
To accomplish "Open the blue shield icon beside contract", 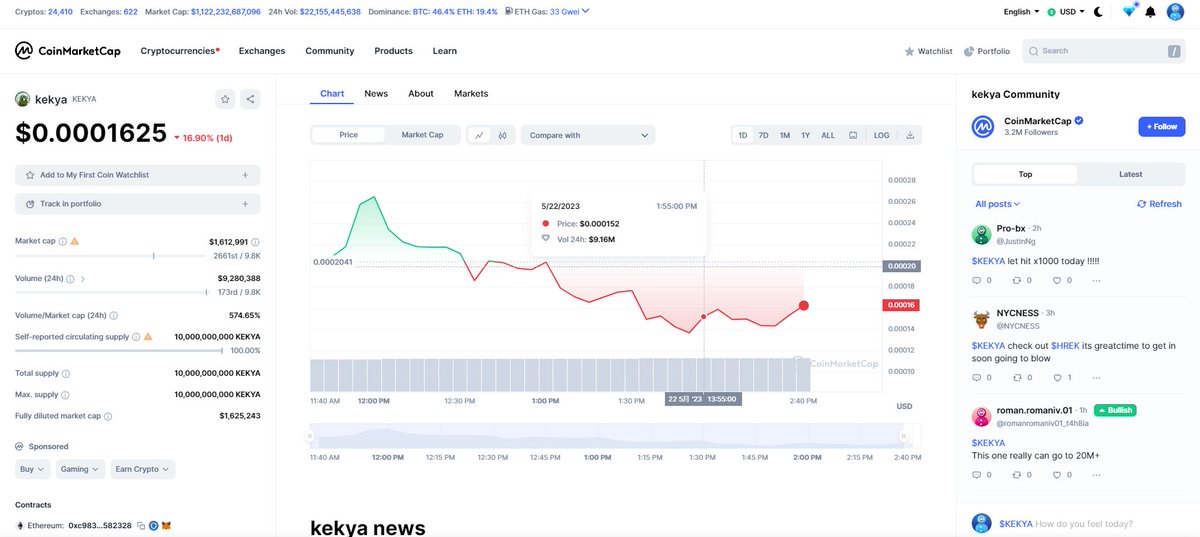I will [154, 525].
